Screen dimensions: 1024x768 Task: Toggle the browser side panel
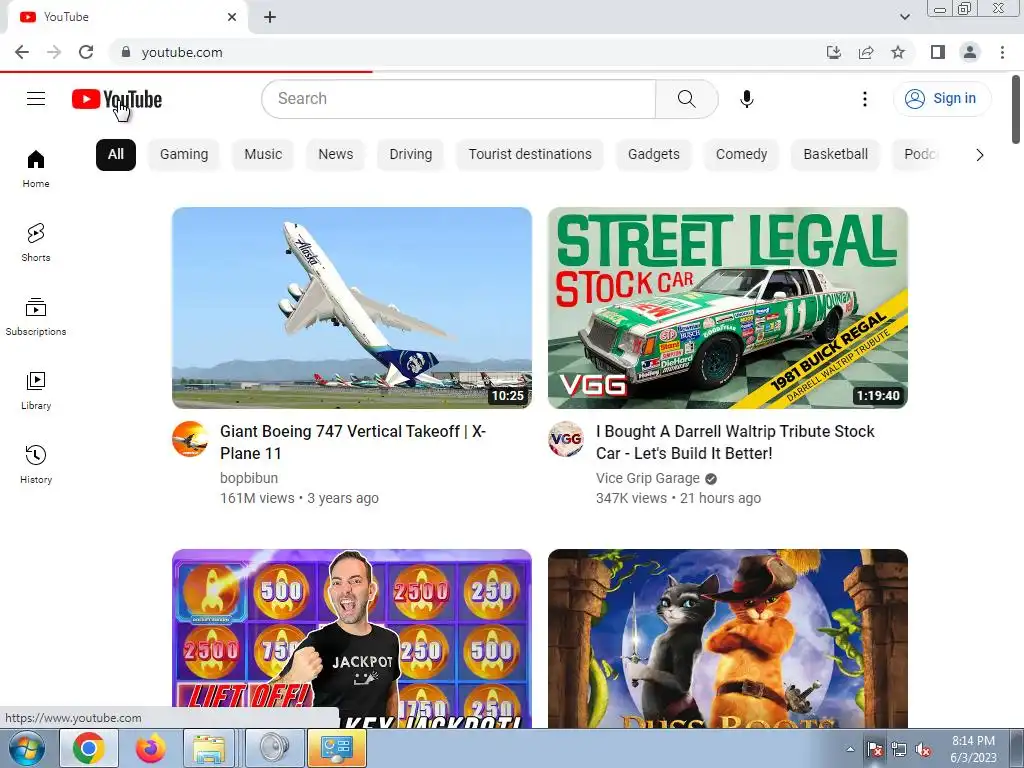938,52
